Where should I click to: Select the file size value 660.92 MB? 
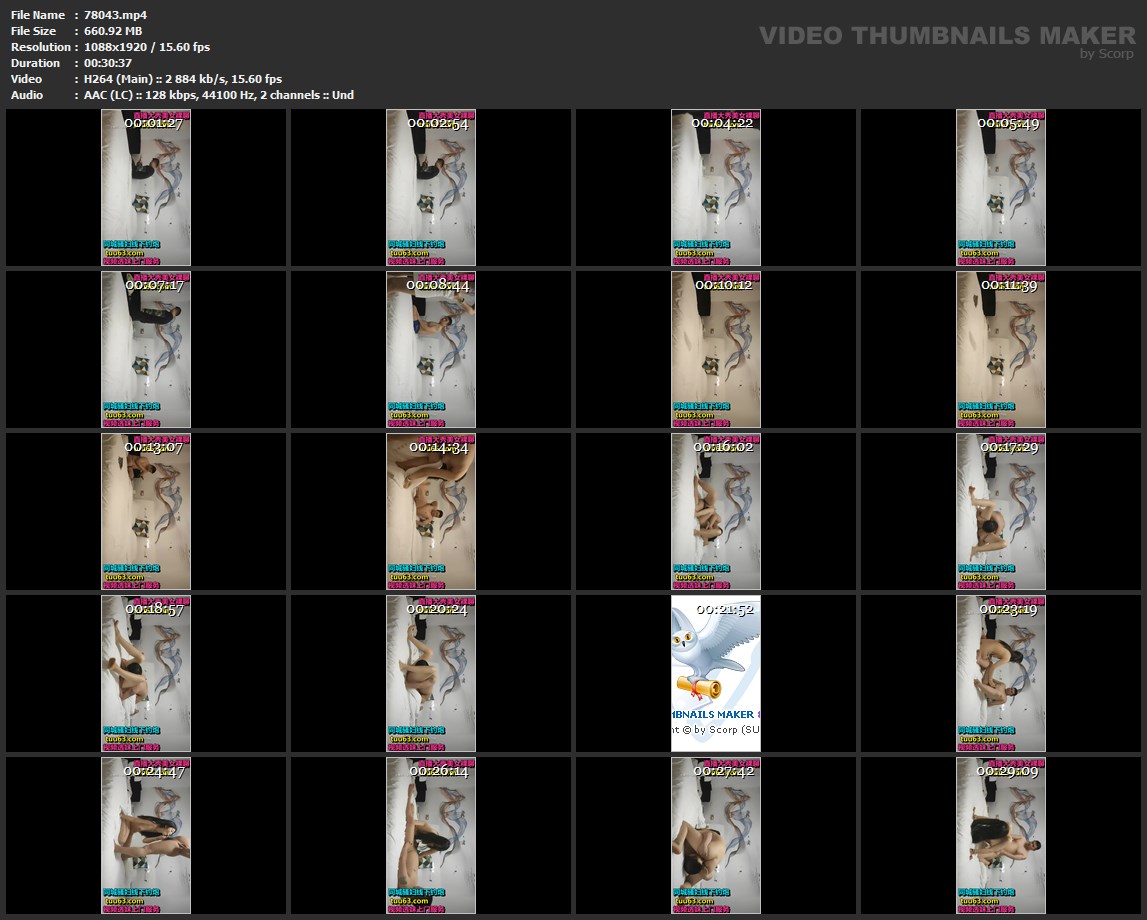(113, 31)
